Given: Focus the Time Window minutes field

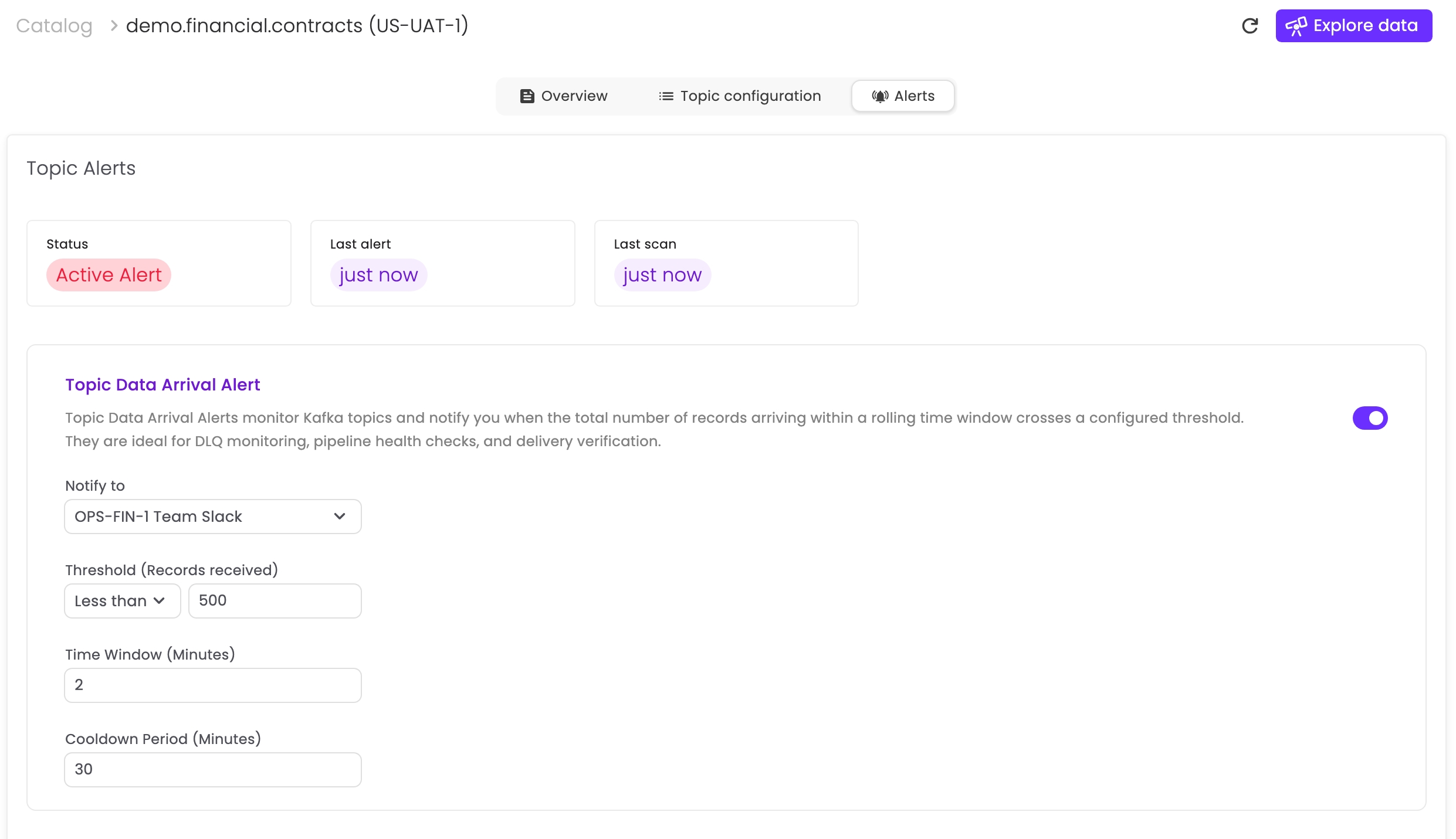Looking at the screenshot, I should click(x=212, y=685).
